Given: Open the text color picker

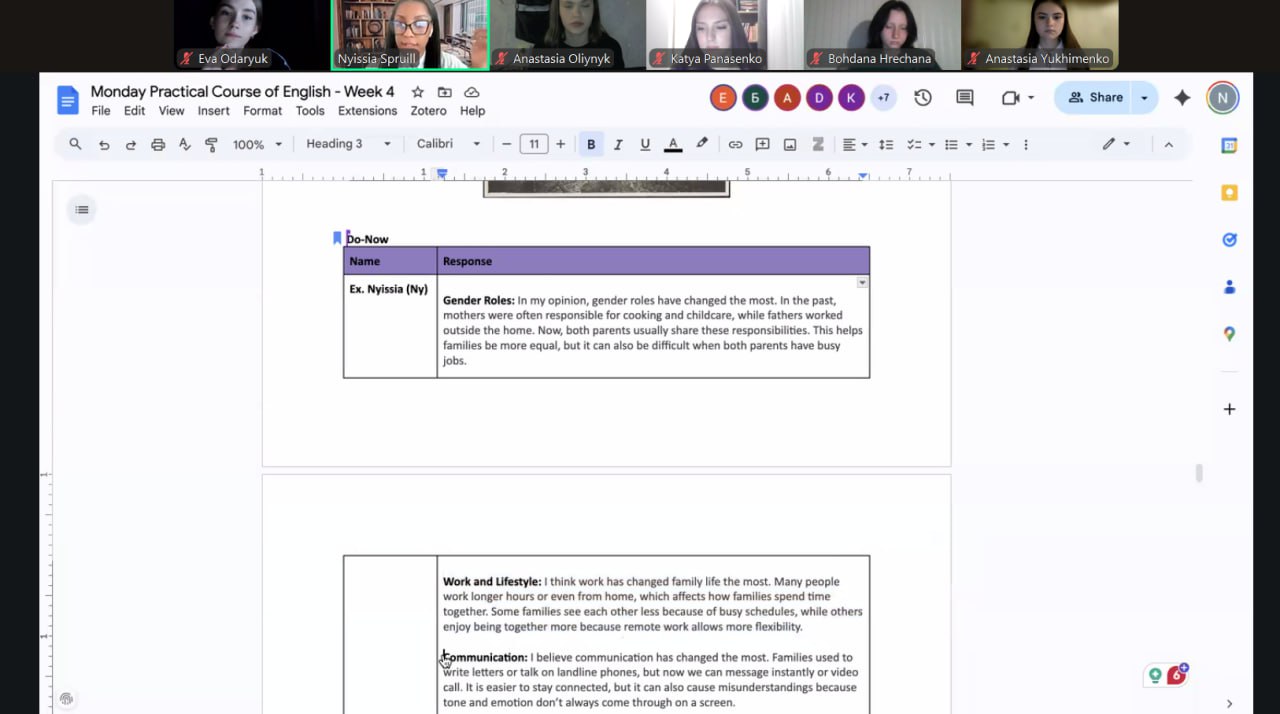Looking at the screenshot, I should tap(673, 145).
